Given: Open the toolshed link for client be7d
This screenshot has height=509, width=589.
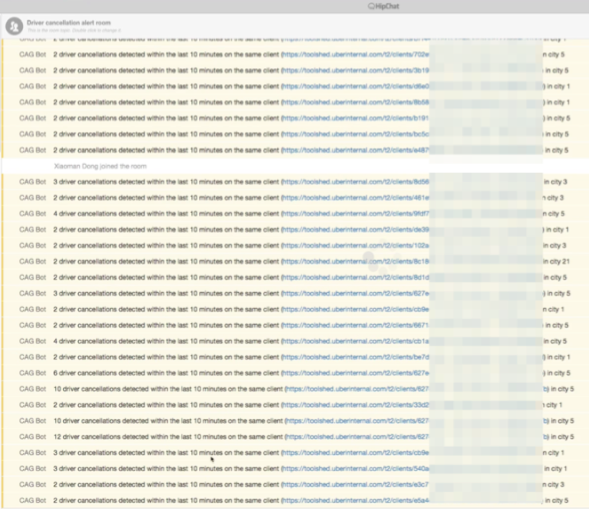Looking at the screenshot, I should [356, 357].
